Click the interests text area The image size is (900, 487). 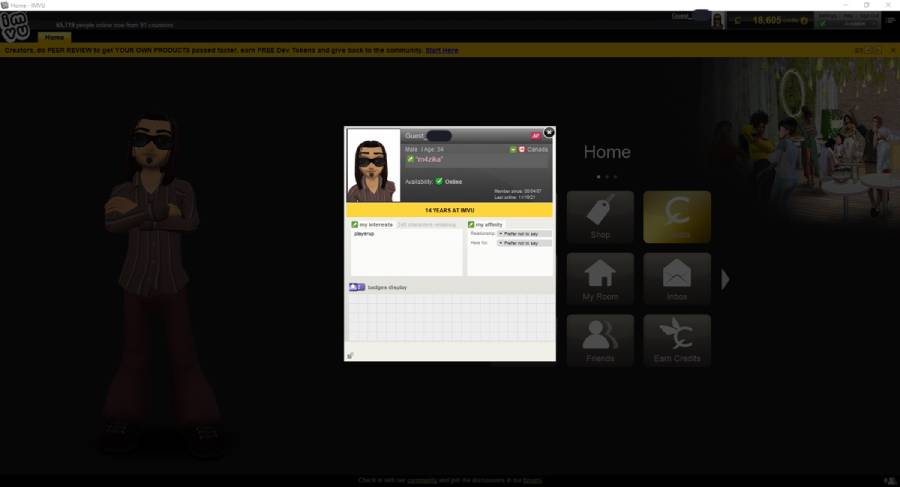[x=406, y=252]
